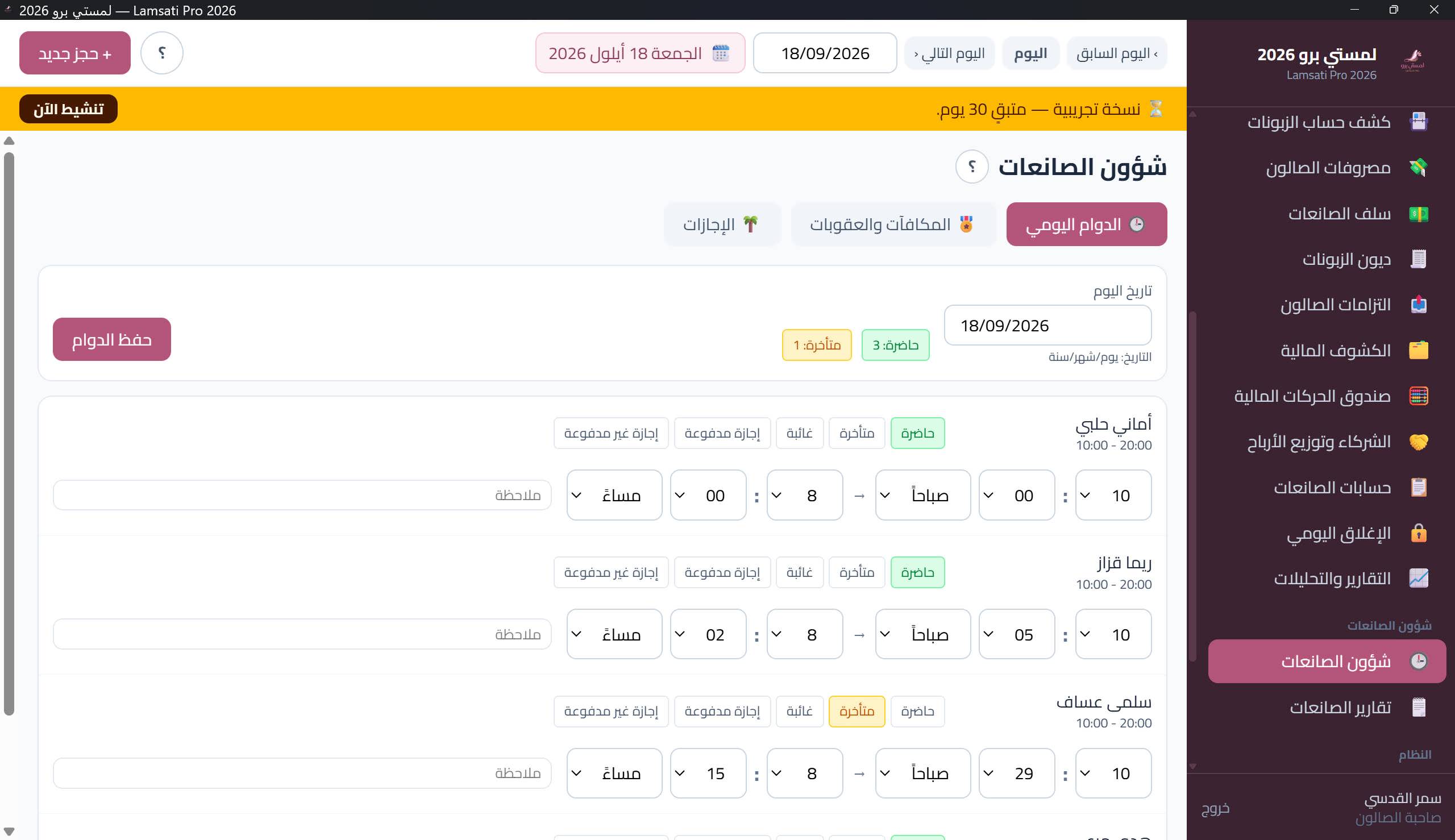
Task: Set ريما قزاز status to حاضرة
Action: [x=917, y=572]
